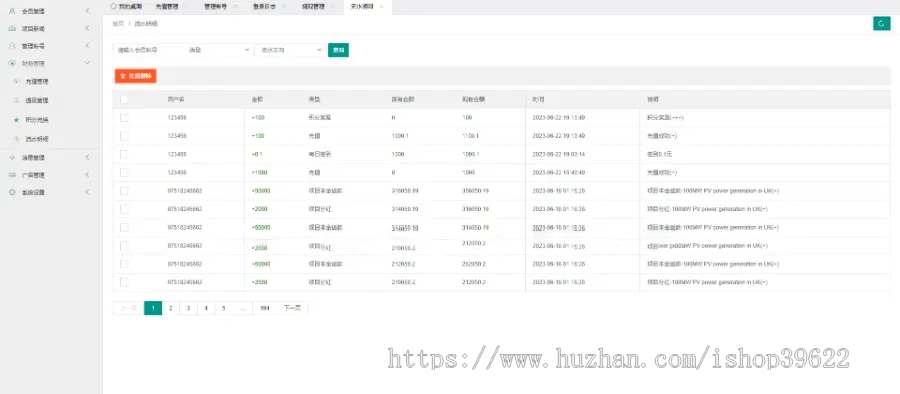Open 流水明细 via its sidebar submenu icon

click(16, 138)
